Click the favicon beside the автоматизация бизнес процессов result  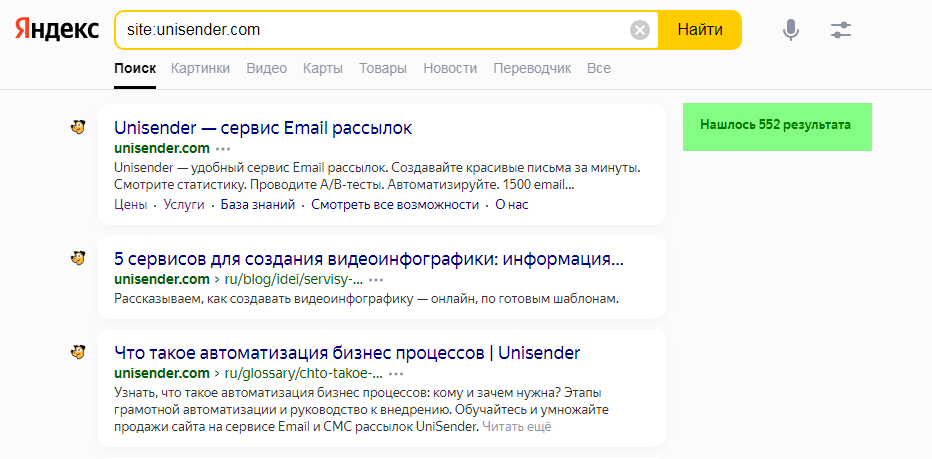point(78,352)
